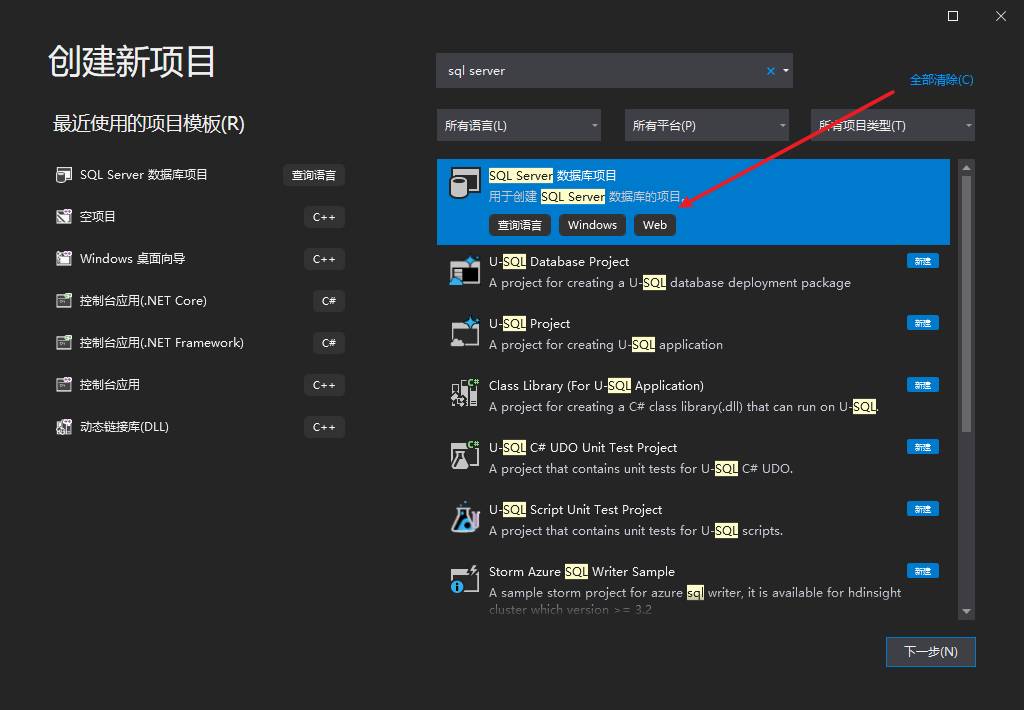Image resolution: width=1024 pixels, height=710 pixels.
Task: Click the Windows tag on selected result
Action: pyautogui.click(x=592, y=225)
